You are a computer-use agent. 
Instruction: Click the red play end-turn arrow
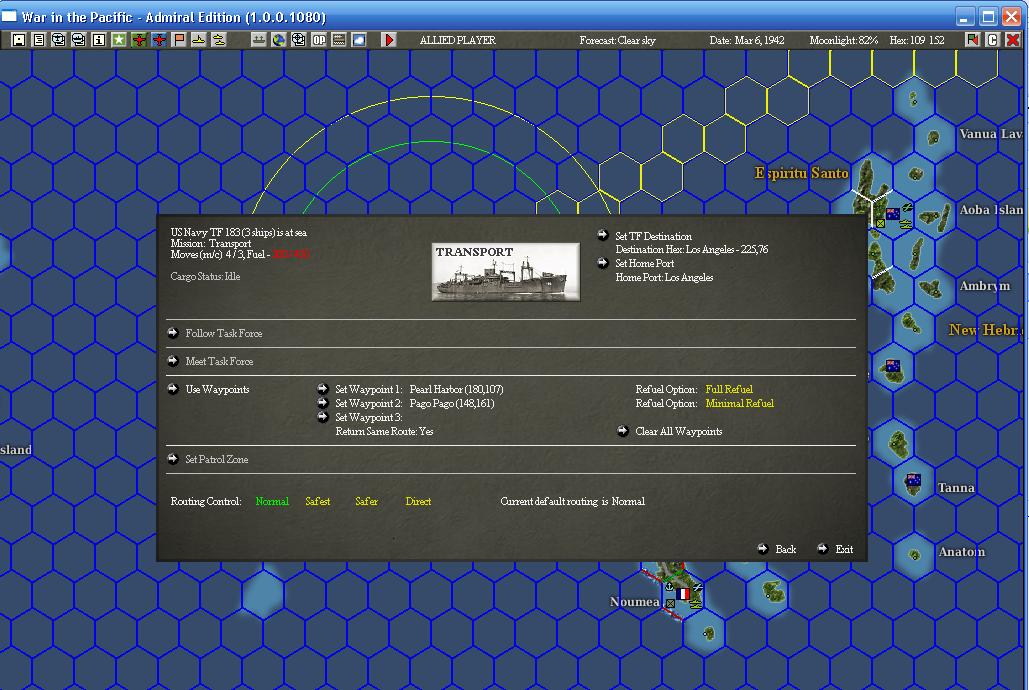tap(388, 40)
